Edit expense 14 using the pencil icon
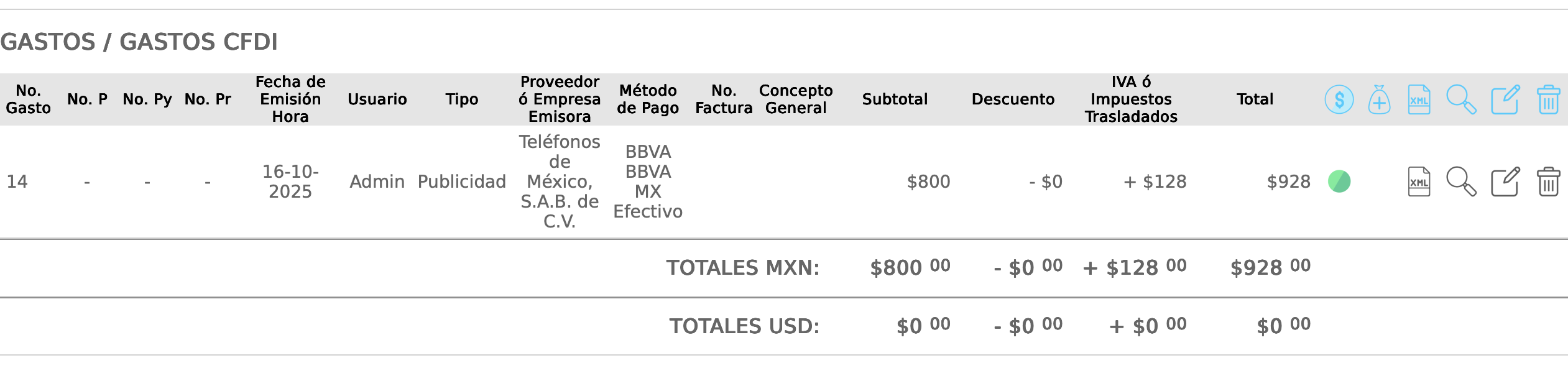 coord(1505,182)
